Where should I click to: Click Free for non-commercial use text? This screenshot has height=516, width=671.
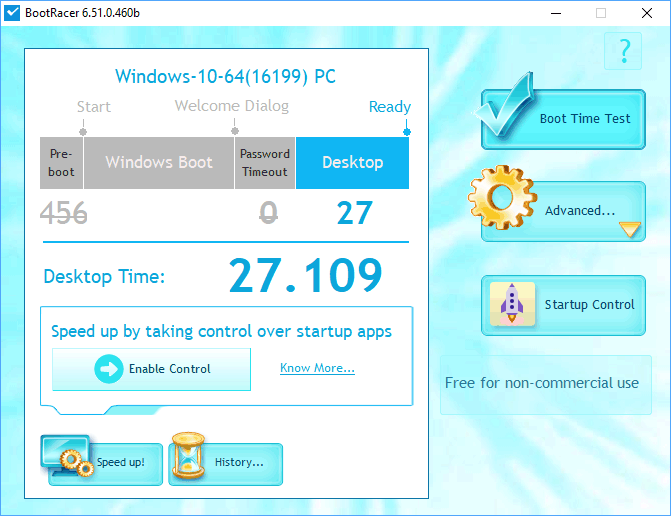542,383
